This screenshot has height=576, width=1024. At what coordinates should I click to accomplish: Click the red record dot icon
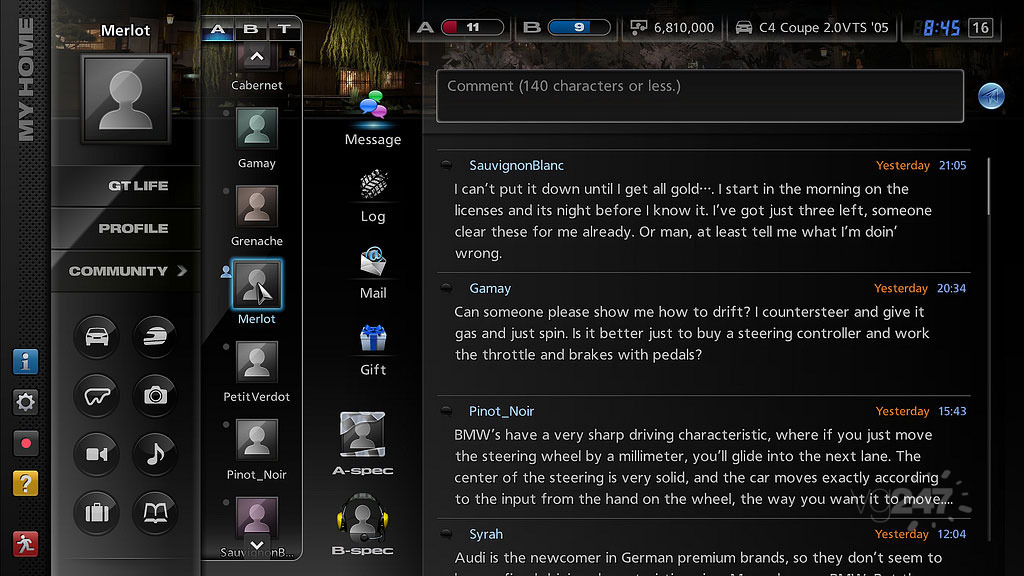pos(25,443)
